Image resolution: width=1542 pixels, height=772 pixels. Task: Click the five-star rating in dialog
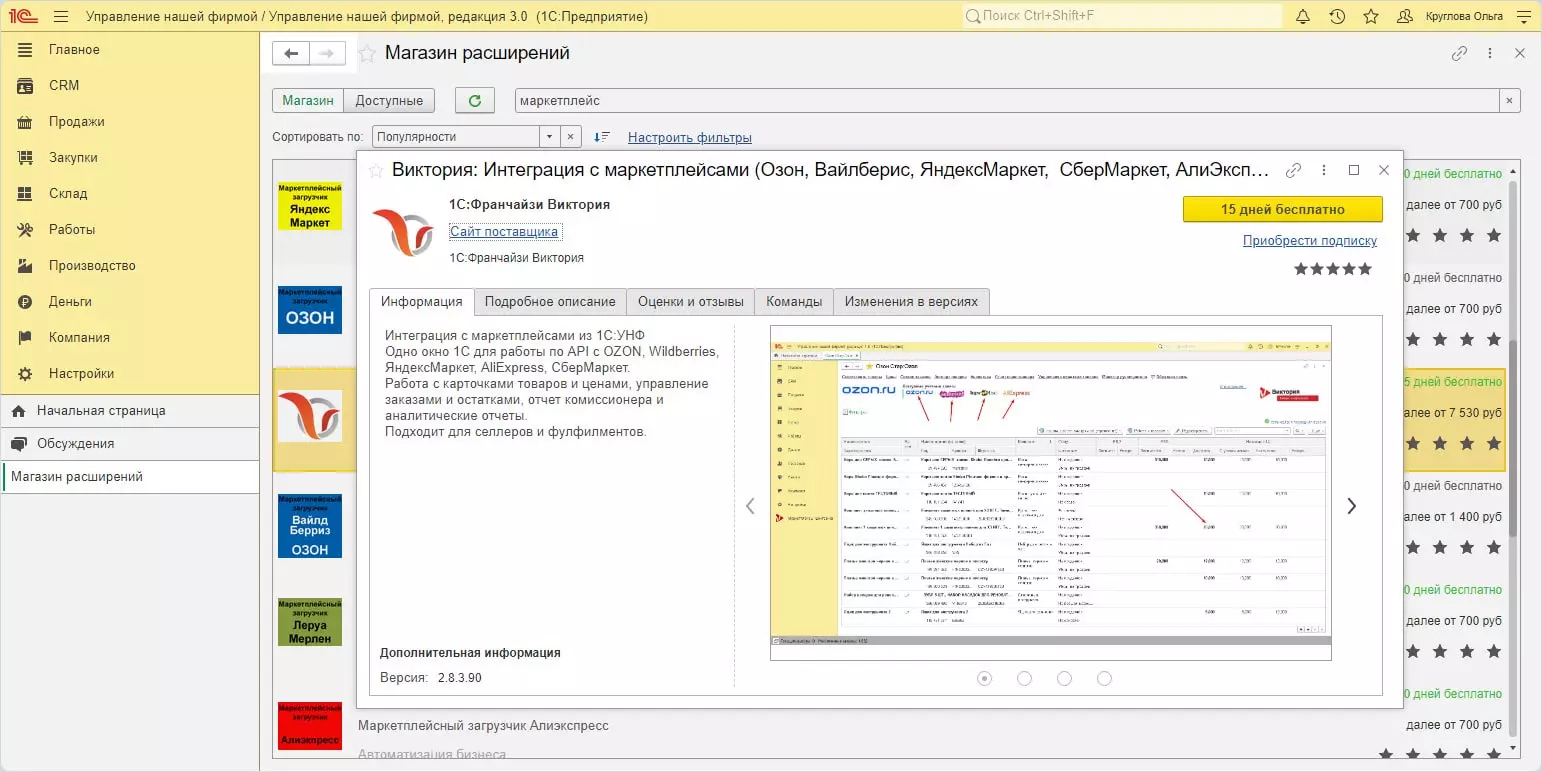coord(1333,269)
